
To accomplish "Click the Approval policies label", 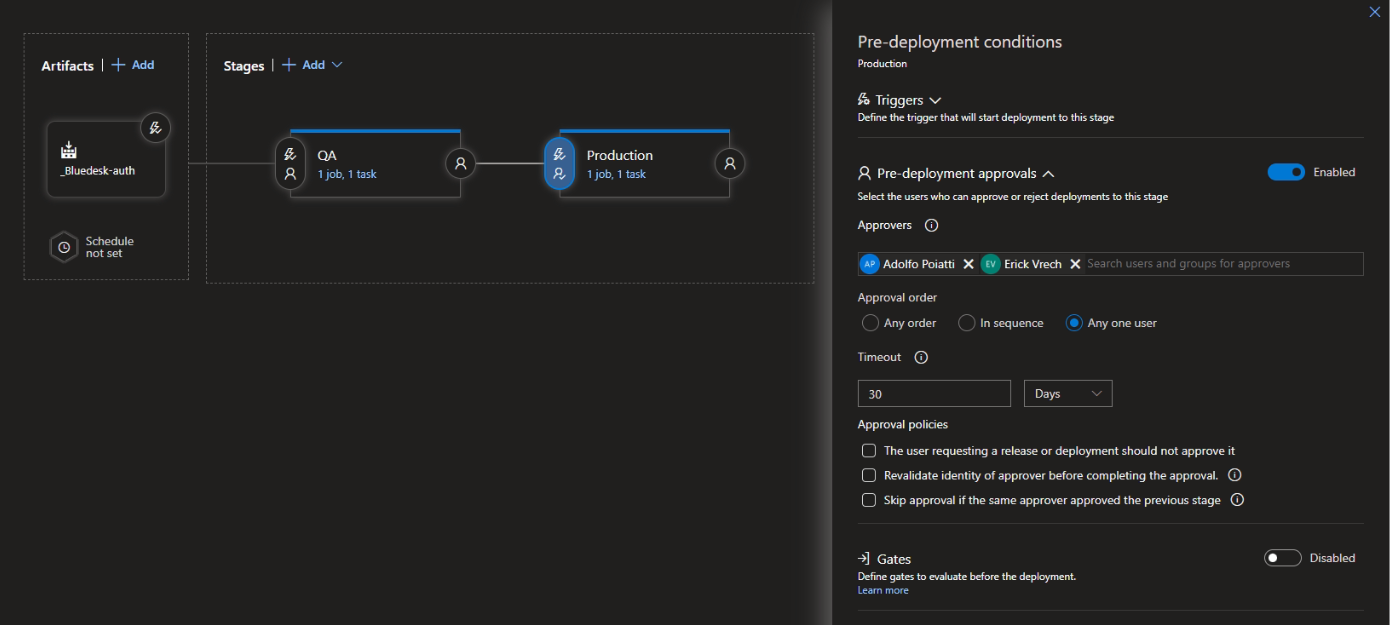I will tap(903, 424).
